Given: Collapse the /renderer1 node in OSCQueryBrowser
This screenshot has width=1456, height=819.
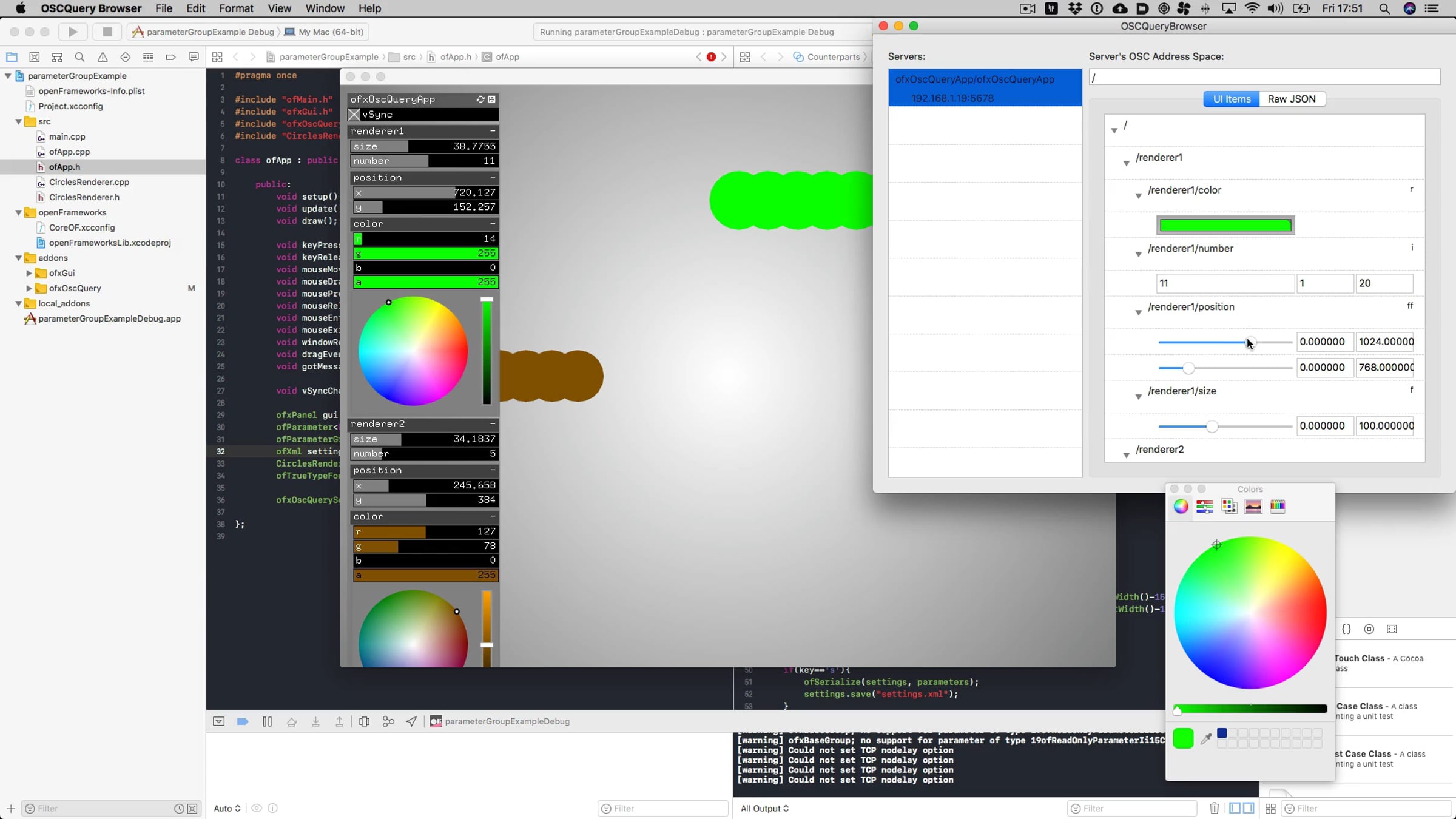Looking at the screenshot, I should (x=1126, y=163).
